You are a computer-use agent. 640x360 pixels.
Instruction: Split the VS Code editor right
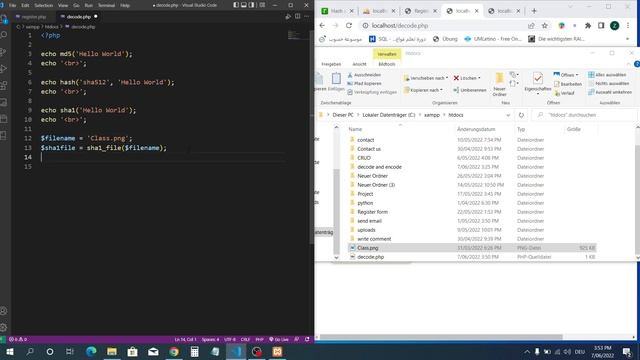[298, 16]
